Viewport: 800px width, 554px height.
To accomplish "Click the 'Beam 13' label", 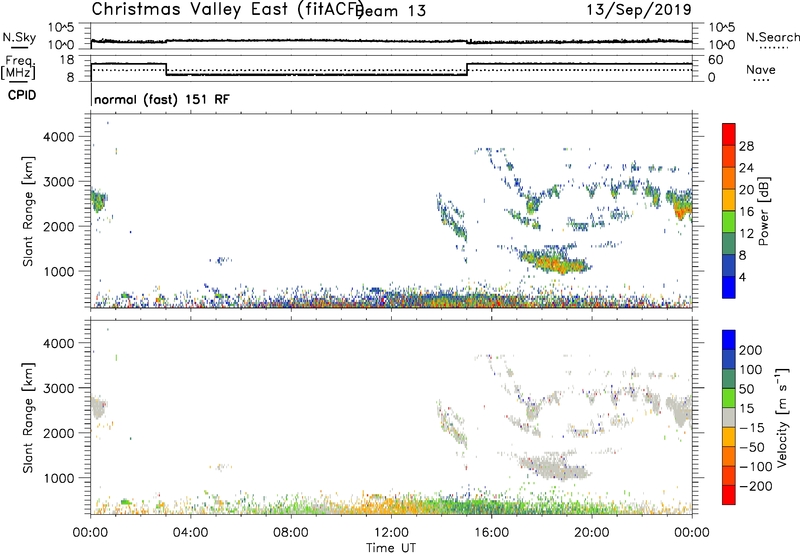I will point(391,11).
